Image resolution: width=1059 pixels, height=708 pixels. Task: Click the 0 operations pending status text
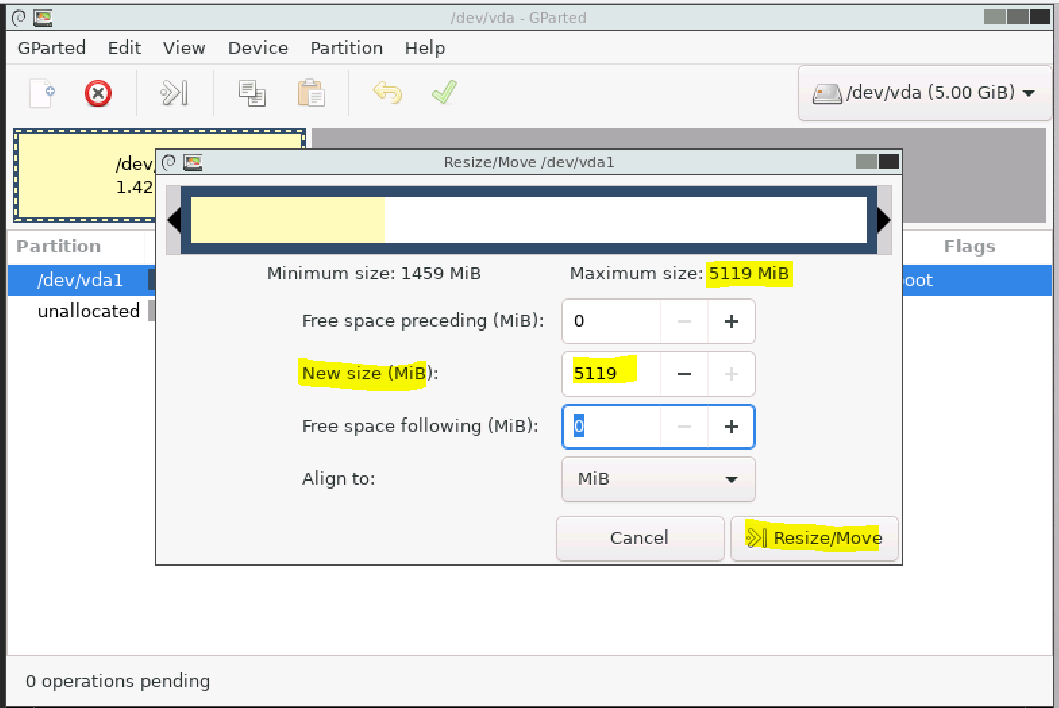tap(118, 681)
